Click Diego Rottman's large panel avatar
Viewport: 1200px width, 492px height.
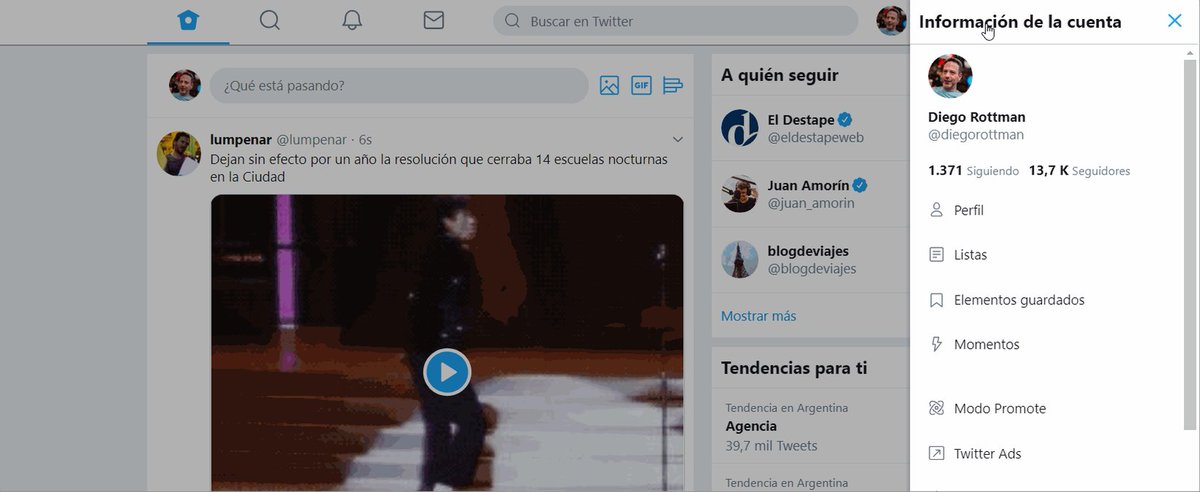950,76
